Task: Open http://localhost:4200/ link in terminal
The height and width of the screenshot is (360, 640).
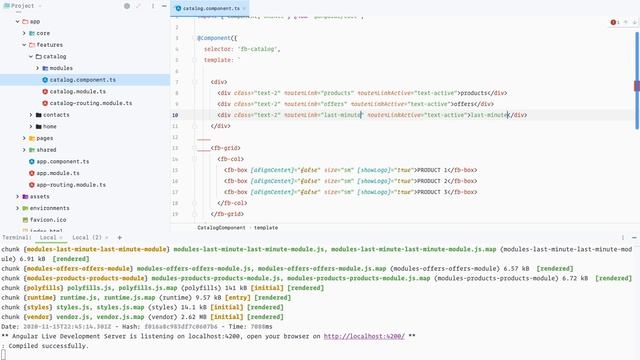Action: coord(364,336)
